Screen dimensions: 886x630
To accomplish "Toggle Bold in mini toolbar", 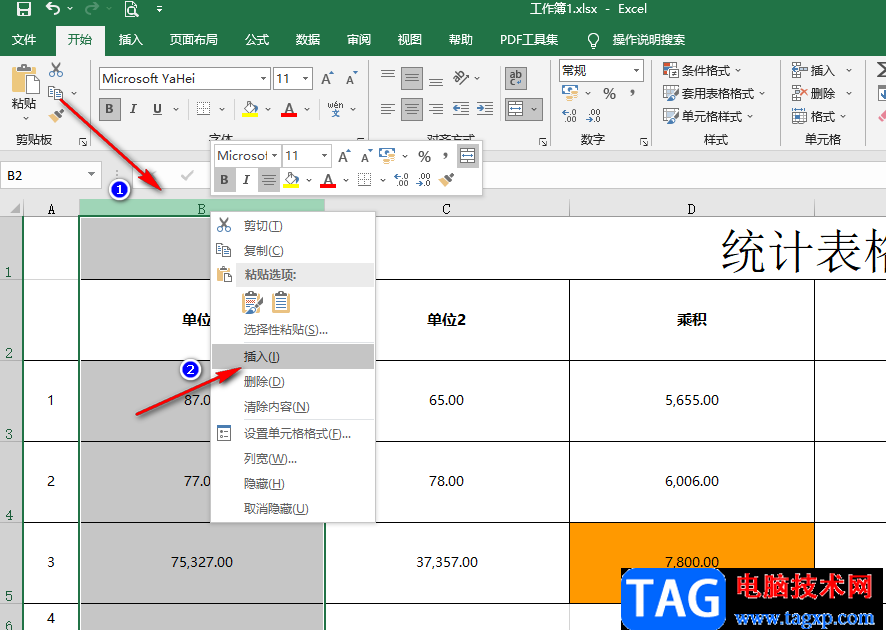I will (x=224, y=180).
